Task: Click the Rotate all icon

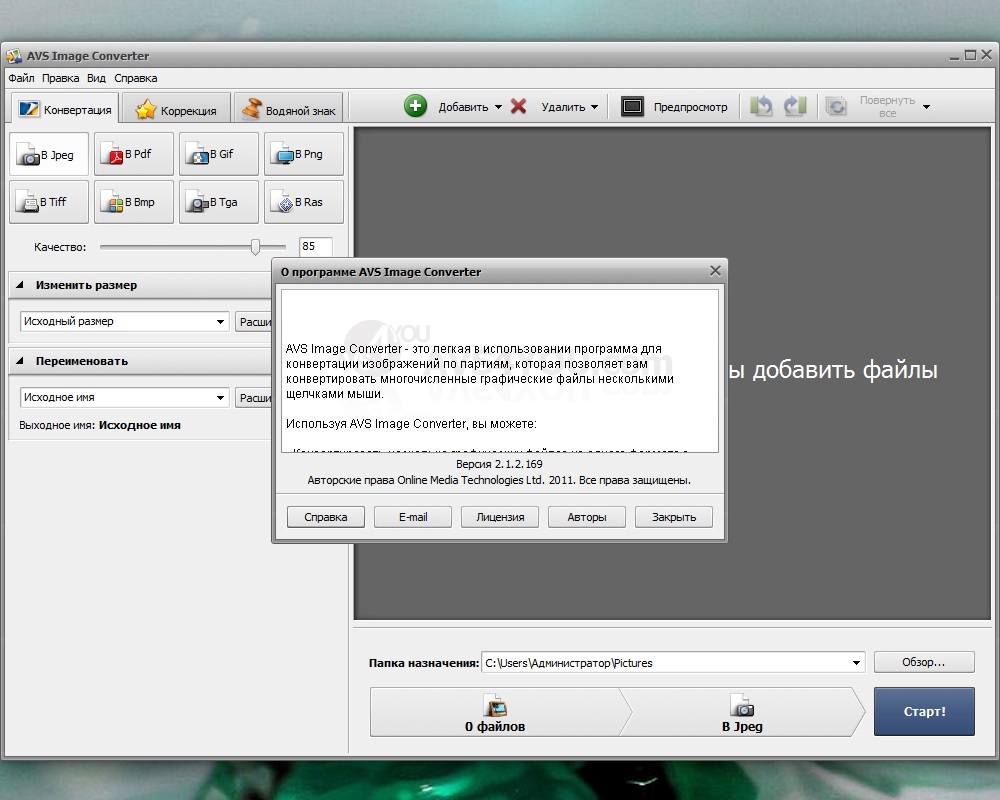Action: click(835, 106)
